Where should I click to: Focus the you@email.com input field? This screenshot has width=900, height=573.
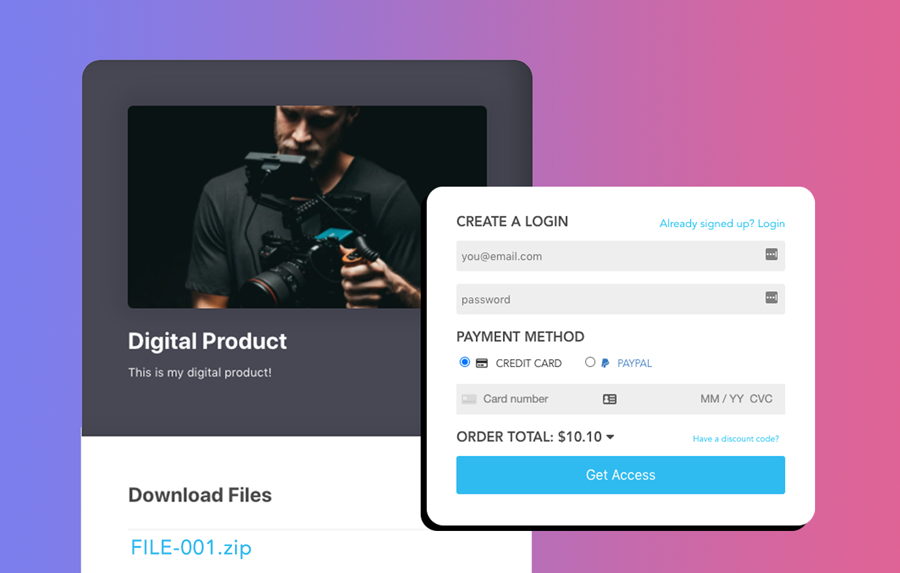pyautogui.click(x=620, y=256)
